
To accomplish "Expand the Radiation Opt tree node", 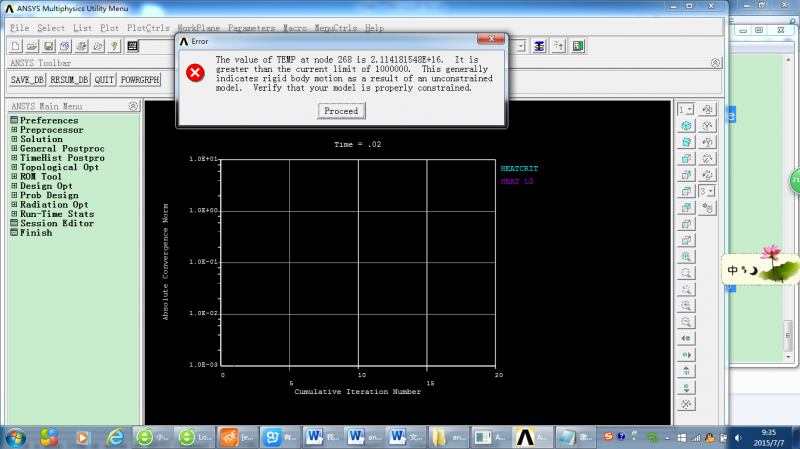I will pyautogui.click(x=14, y=205).
